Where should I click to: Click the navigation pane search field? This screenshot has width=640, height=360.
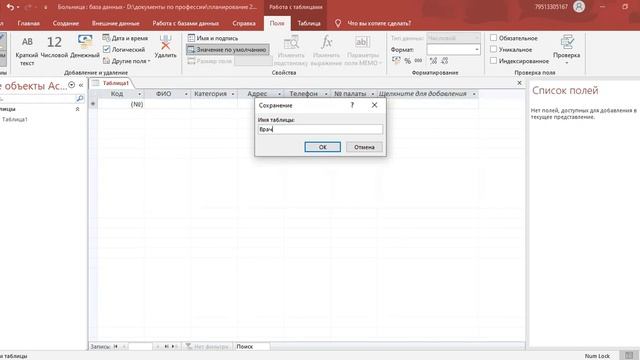38,98
